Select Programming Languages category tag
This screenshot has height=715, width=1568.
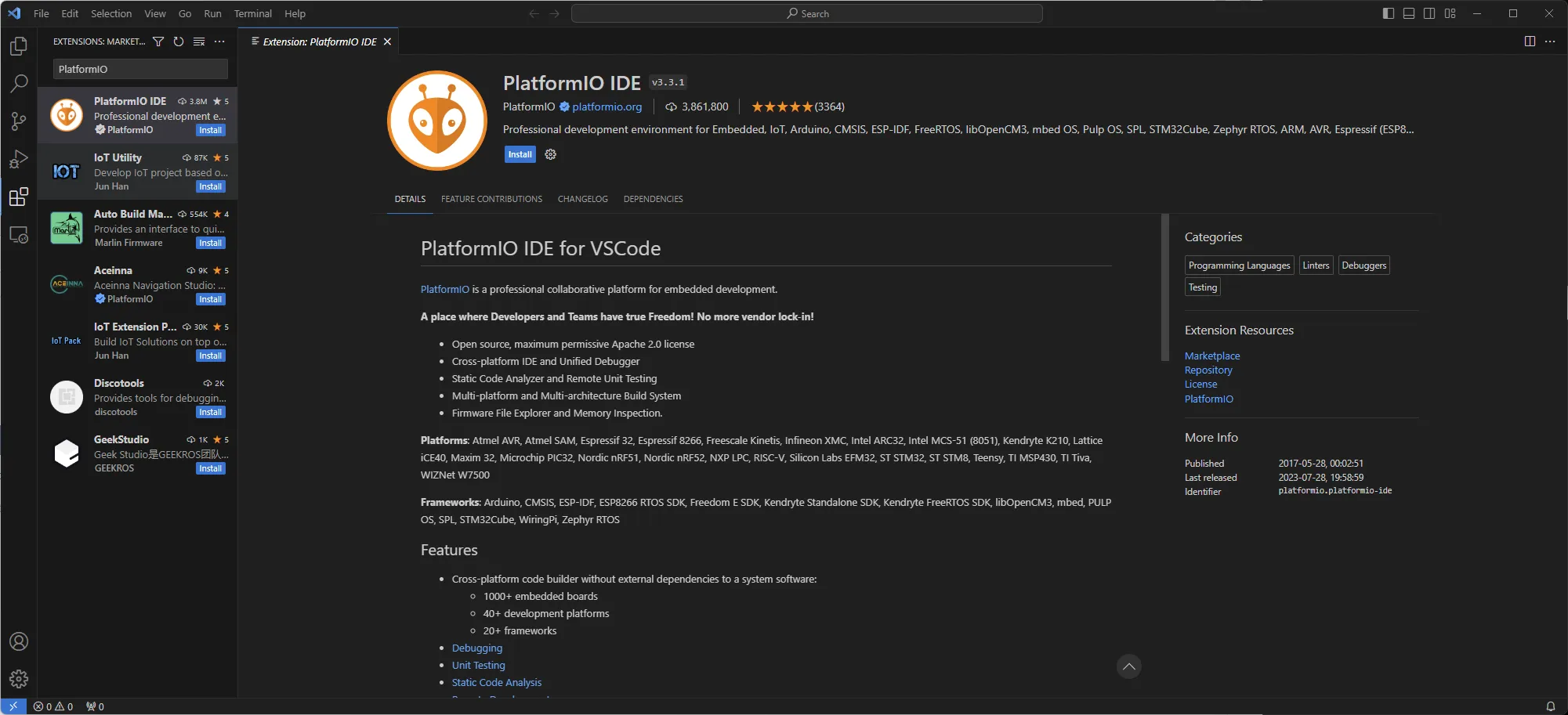point(1239,265)
